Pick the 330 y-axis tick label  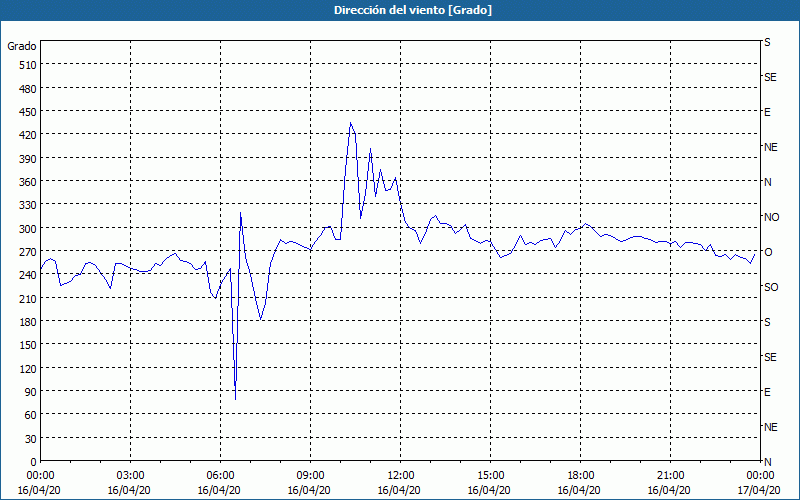29,205
